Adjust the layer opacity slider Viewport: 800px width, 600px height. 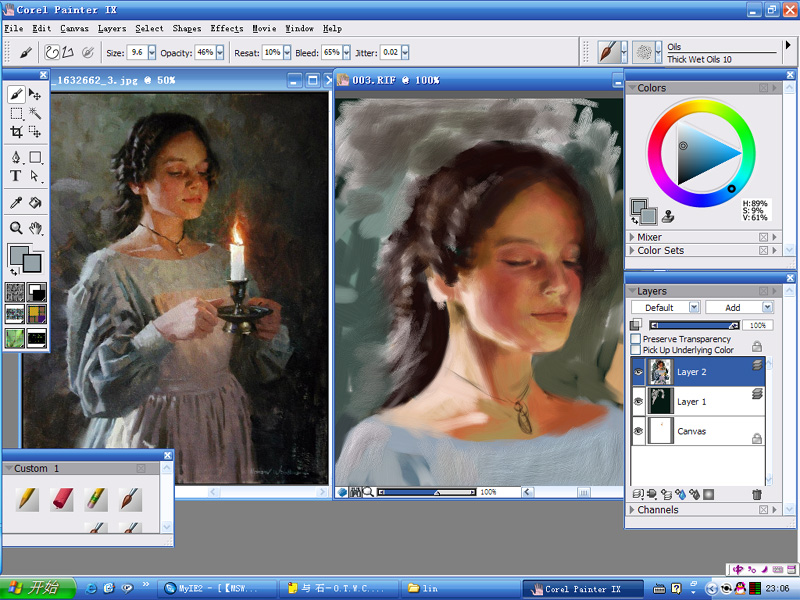pos(694,325)
